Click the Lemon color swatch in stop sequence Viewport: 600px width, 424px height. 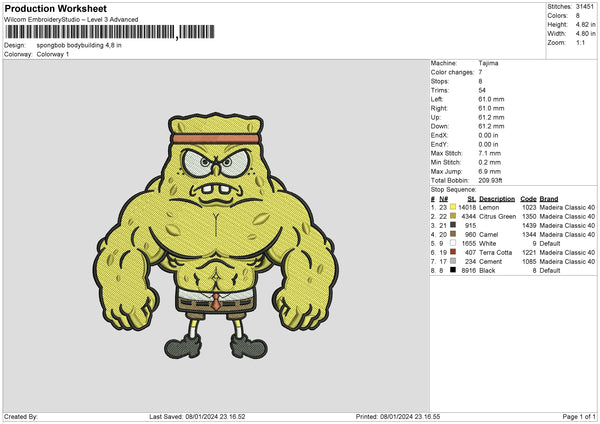pos(453,207)
